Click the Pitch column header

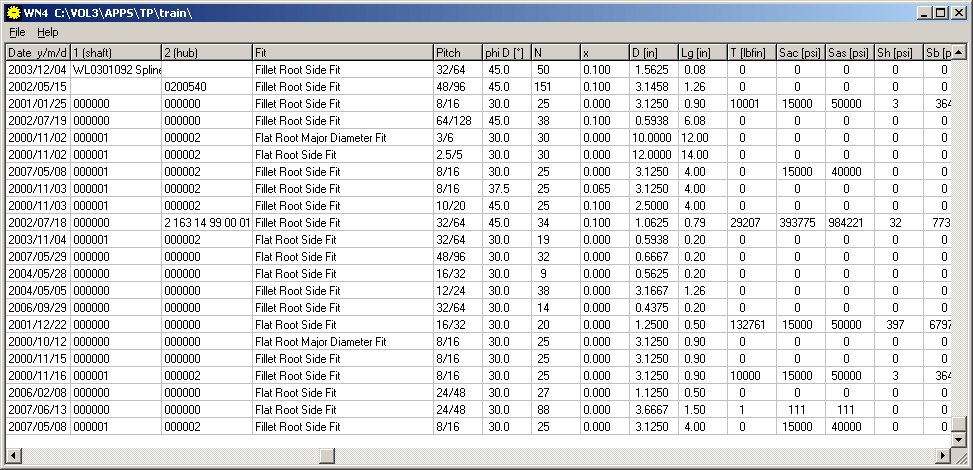(457, 52)
